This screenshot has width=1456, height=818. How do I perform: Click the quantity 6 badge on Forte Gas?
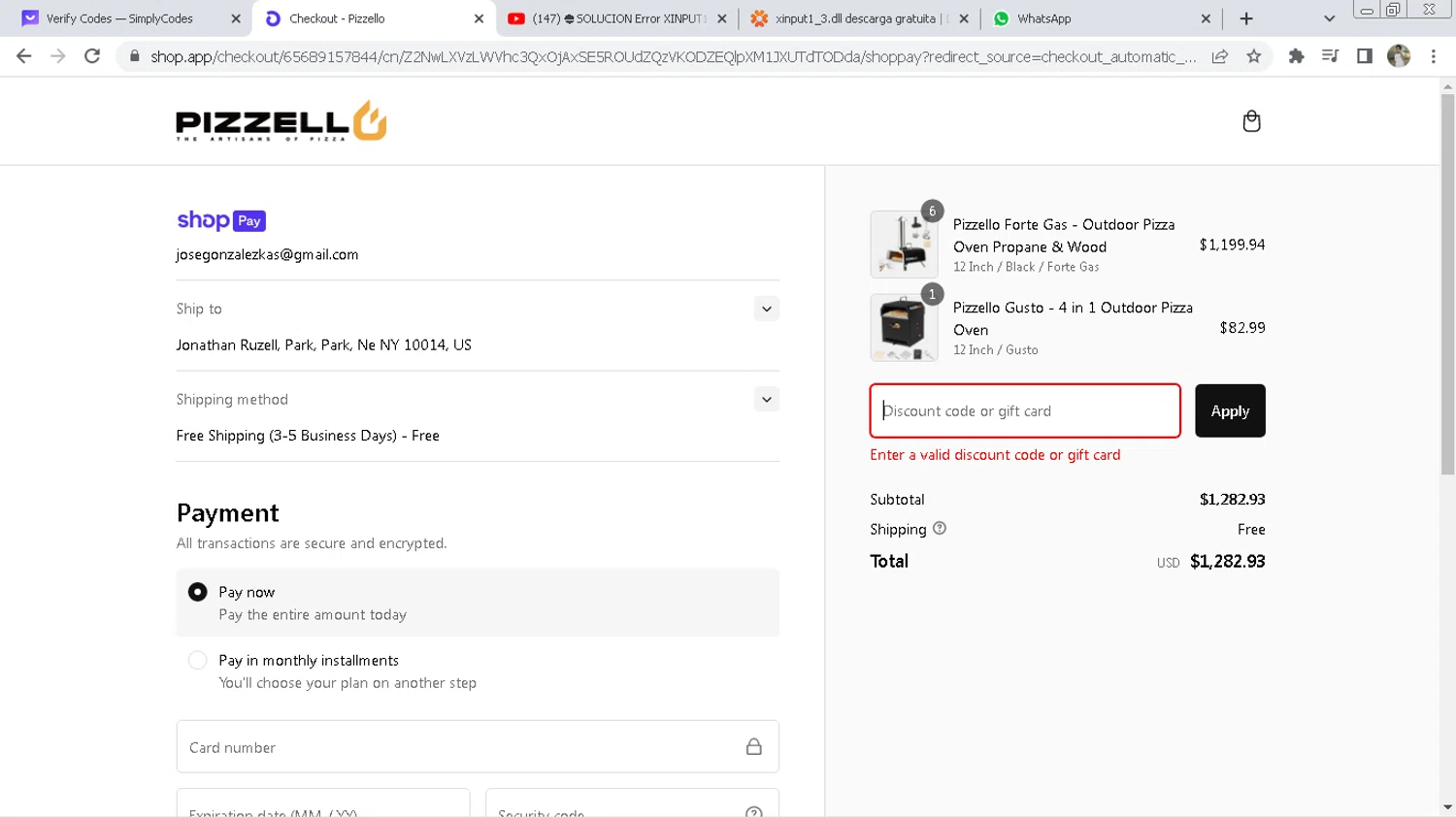(x=932, y=211)
